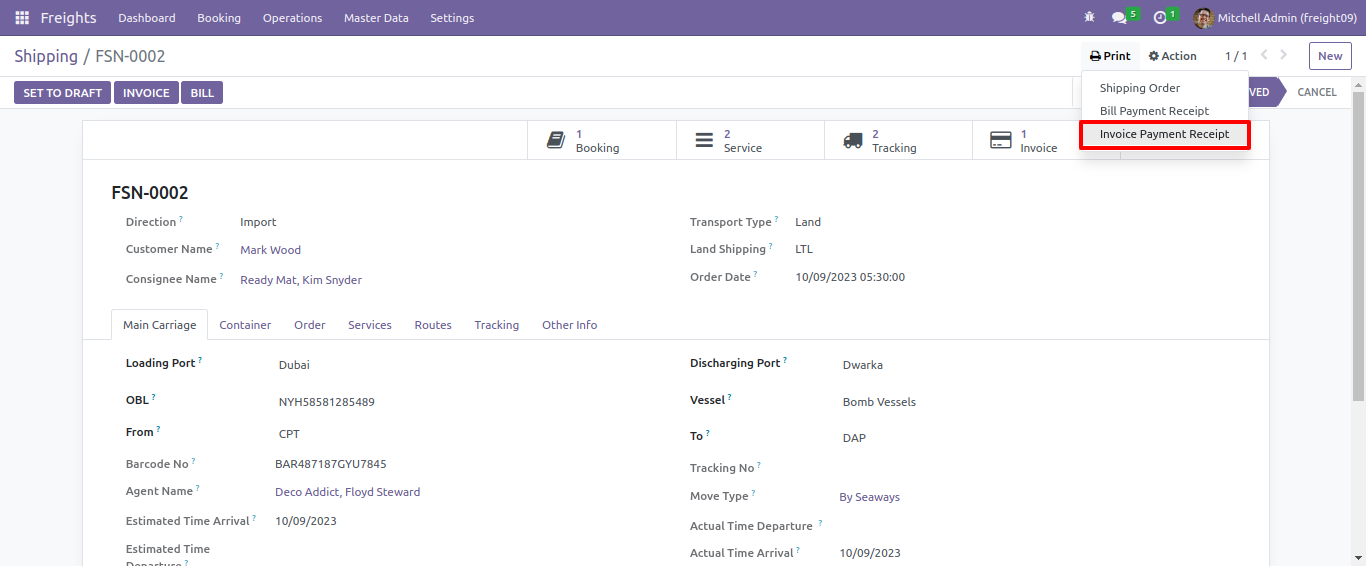The image size is (1366, 566).
Task: Open Service list smart button
Action: (x=750, y=140)
